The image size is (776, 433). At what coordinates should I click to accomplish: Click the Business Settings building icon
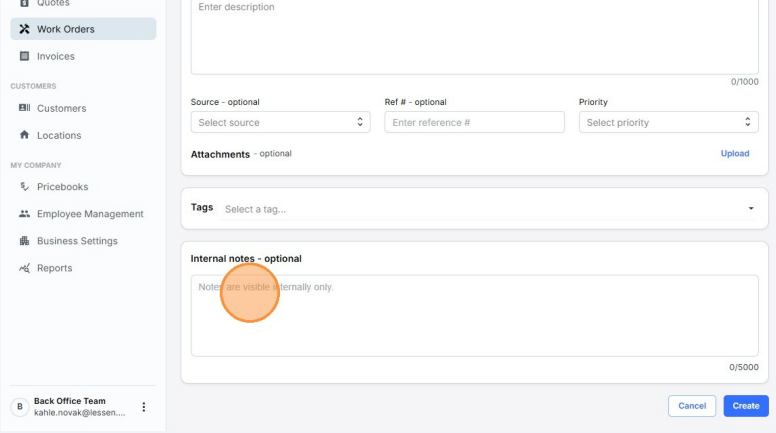tap(24, 241)
